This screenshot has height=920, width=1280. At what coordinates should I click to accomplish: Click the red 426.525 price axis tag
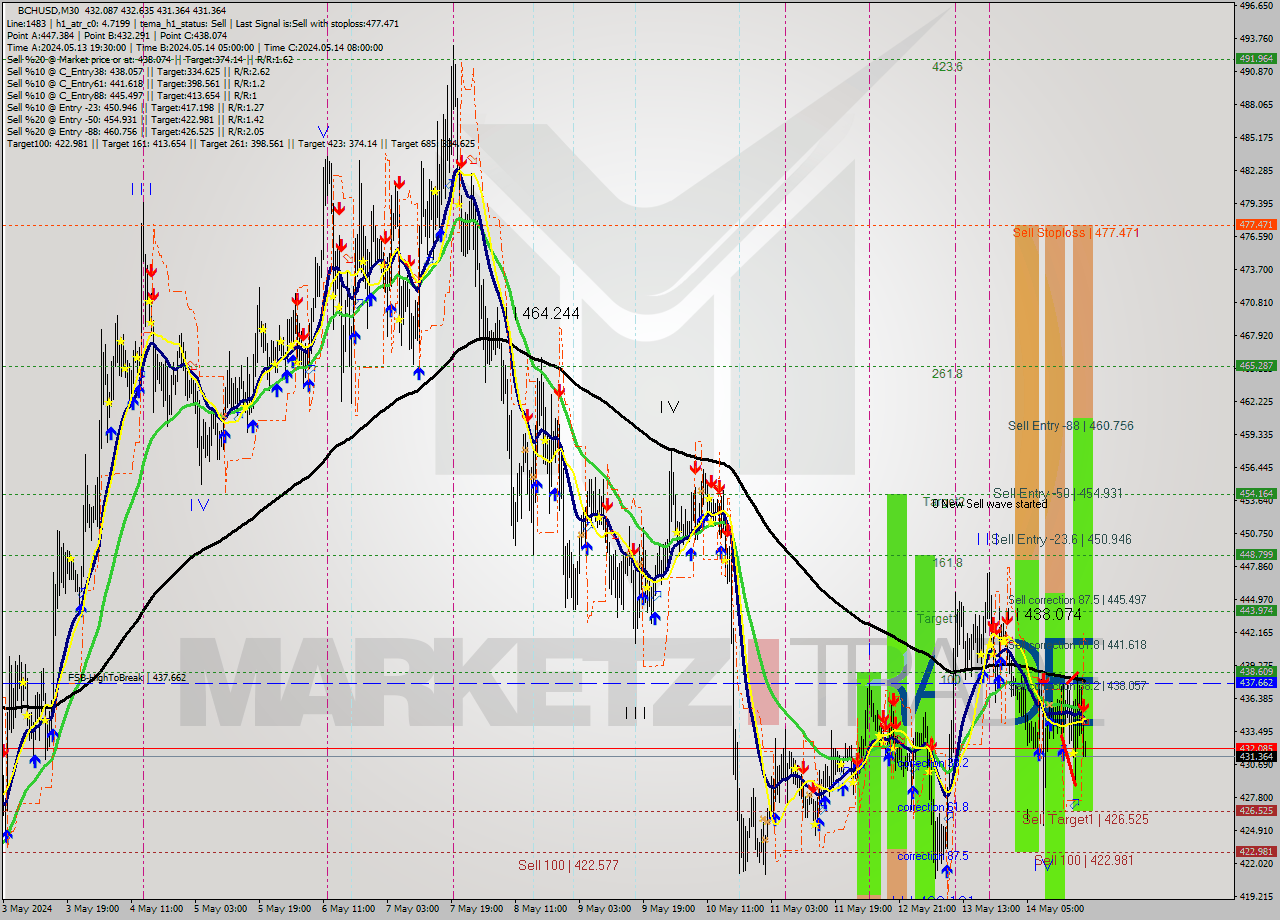coord(1256,811)
